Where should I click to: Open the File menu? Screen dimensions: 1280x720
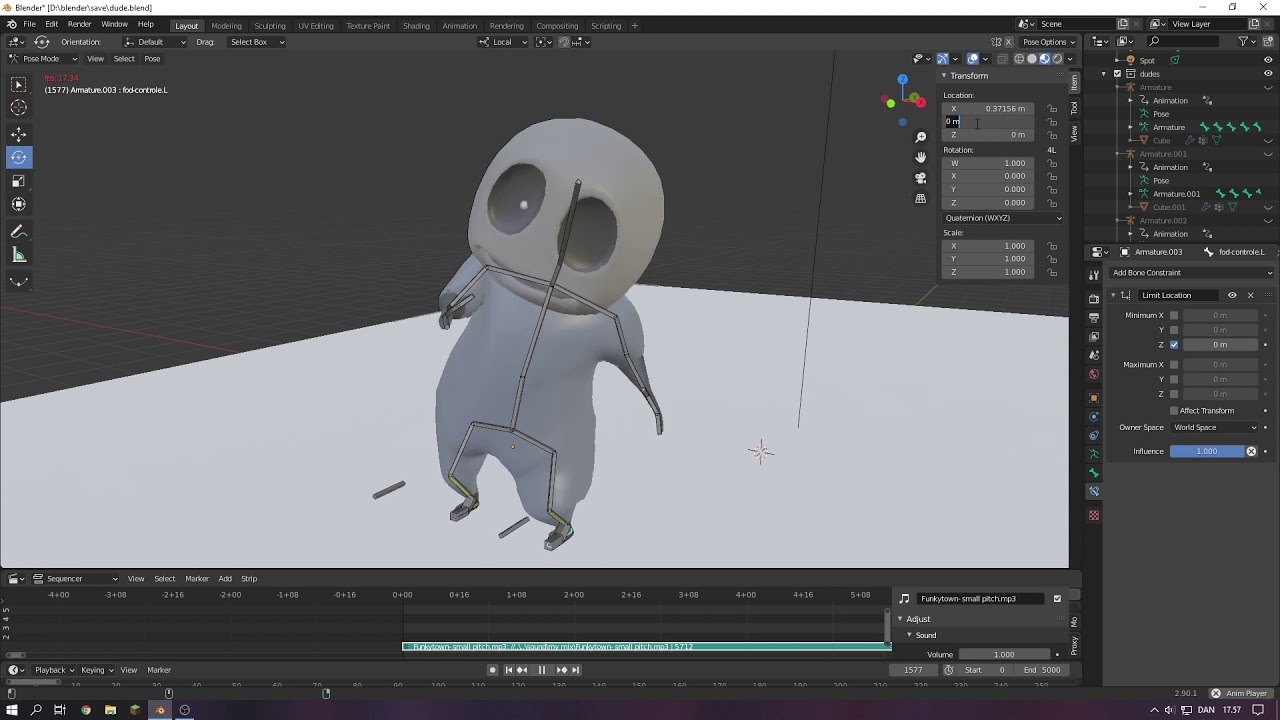[x=29, y=24]
